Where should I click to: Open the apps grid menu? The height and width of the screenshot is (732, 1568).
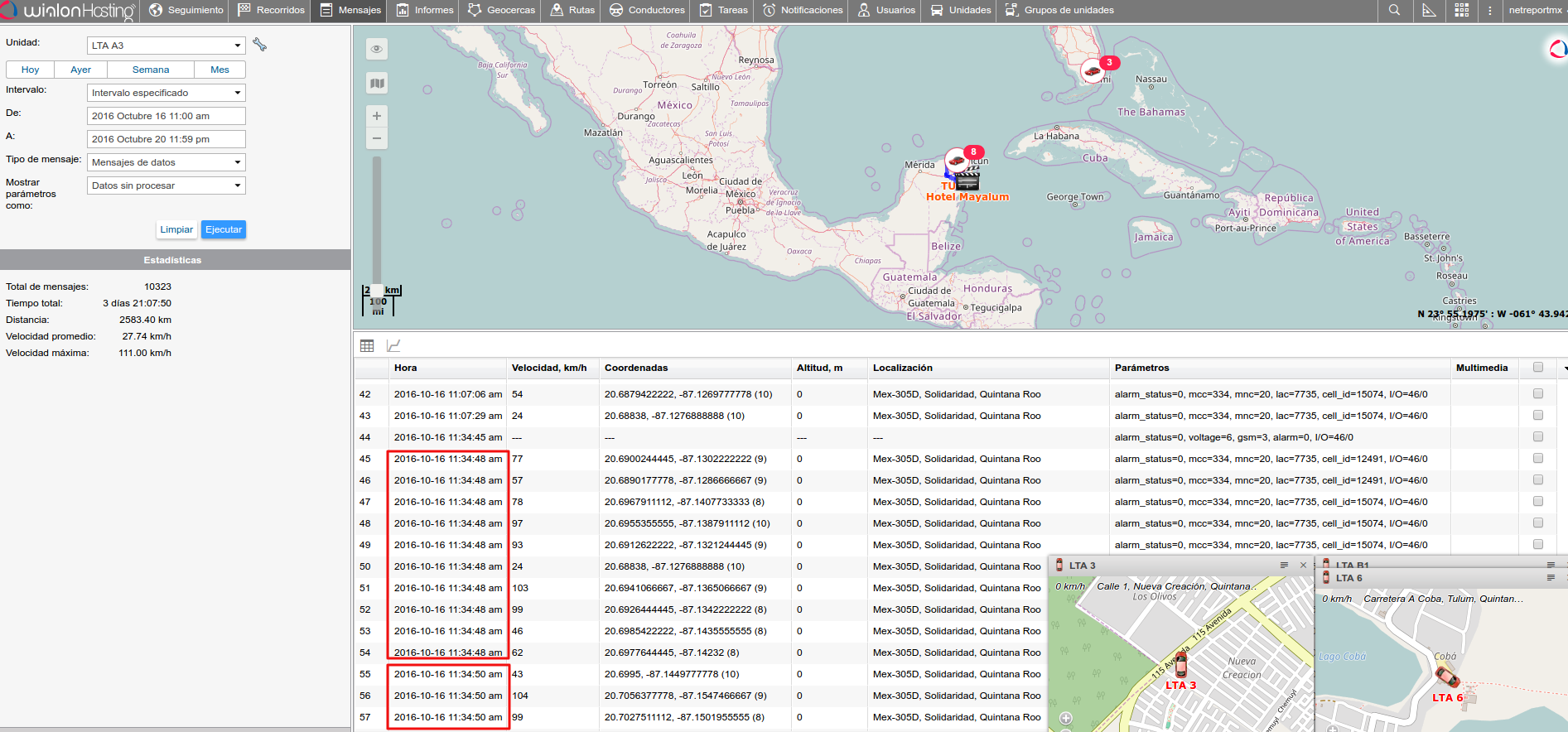pos(1461,10)
